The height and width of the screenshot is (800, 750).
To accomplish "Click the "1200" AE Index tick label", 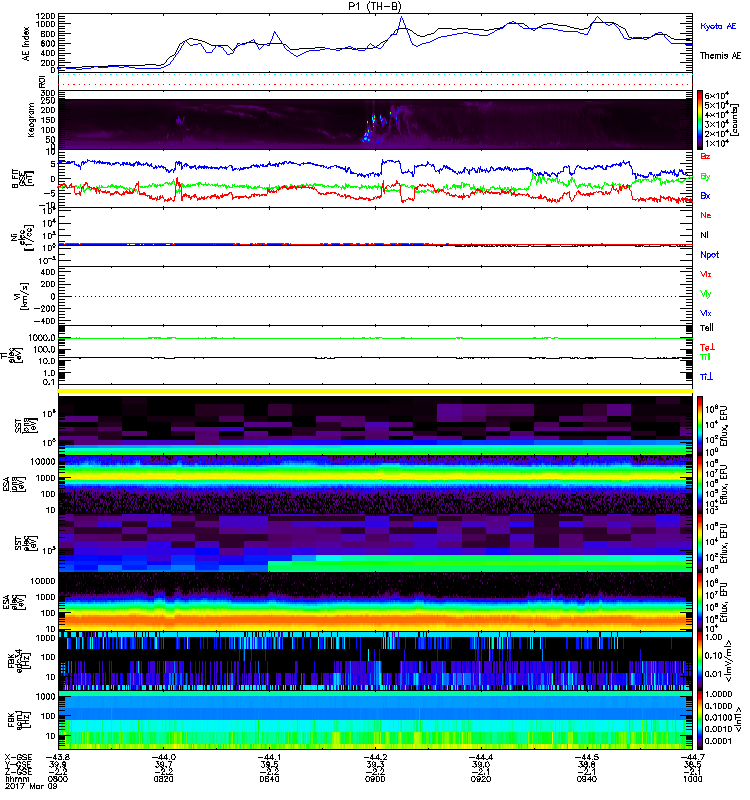I will [45, 16].
